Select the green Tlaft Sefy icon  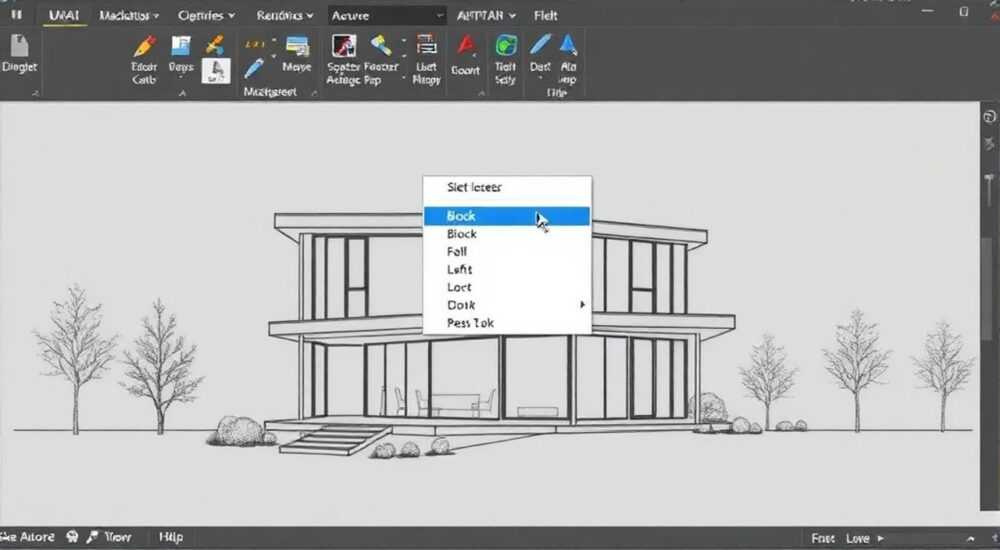tap(506, 47)
